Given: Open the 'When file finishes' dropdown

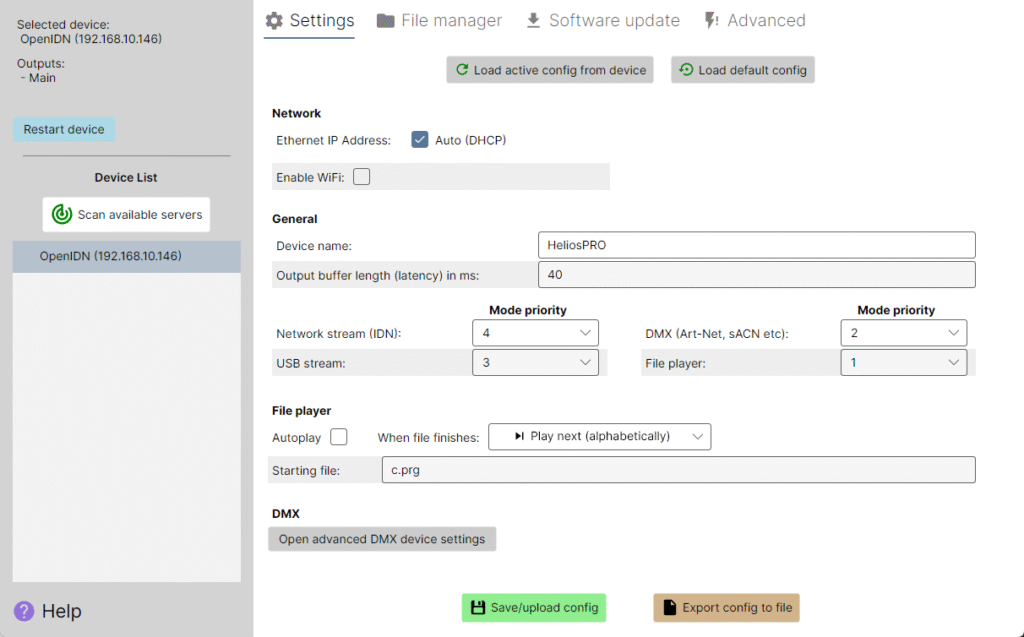Looking at the screenshot, I should [x=599, y=436].
